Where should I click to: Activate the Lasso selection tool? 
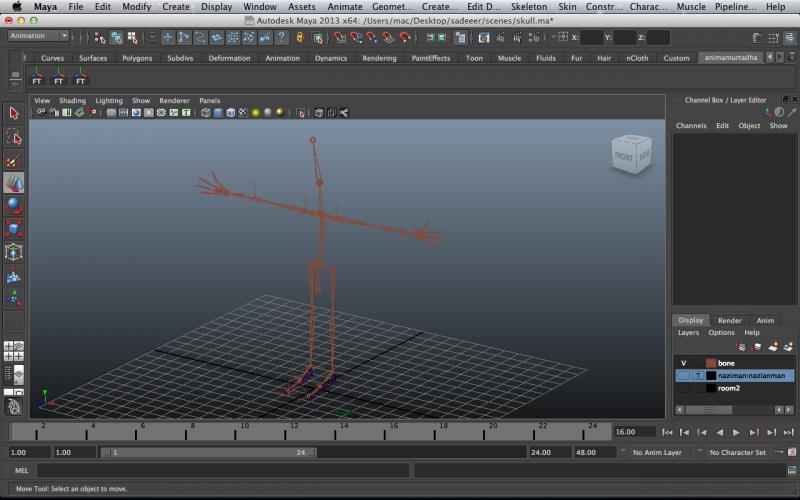[x=14, y=137]
